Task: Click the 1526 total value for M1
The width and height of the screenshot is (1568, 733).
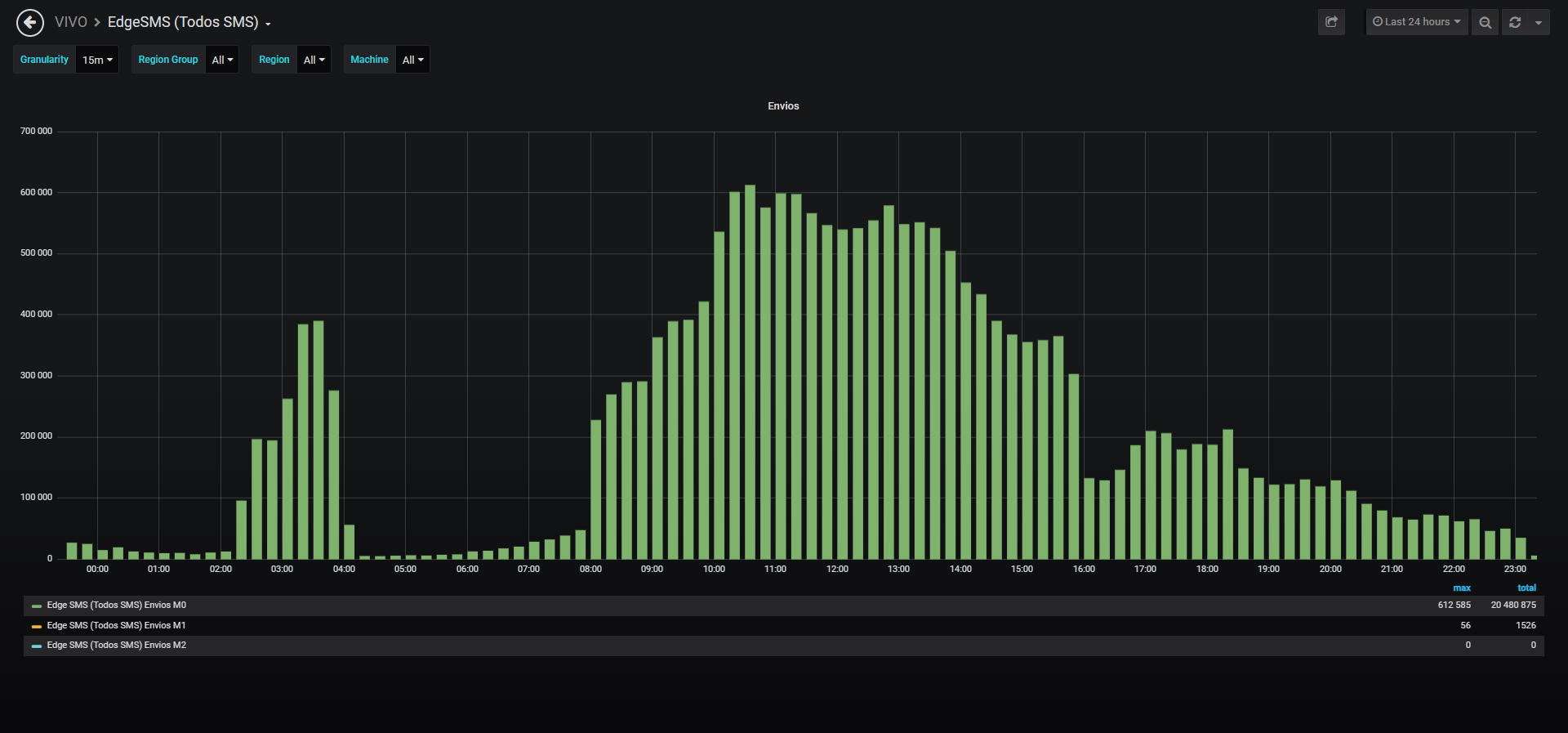Action: 1526,626
